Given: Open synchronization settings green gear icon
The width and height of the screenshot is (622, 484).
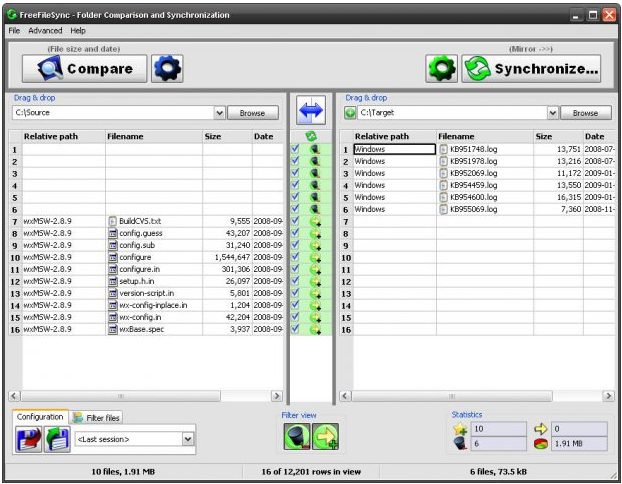Looking at the screenshot, I should coord(442,69).
